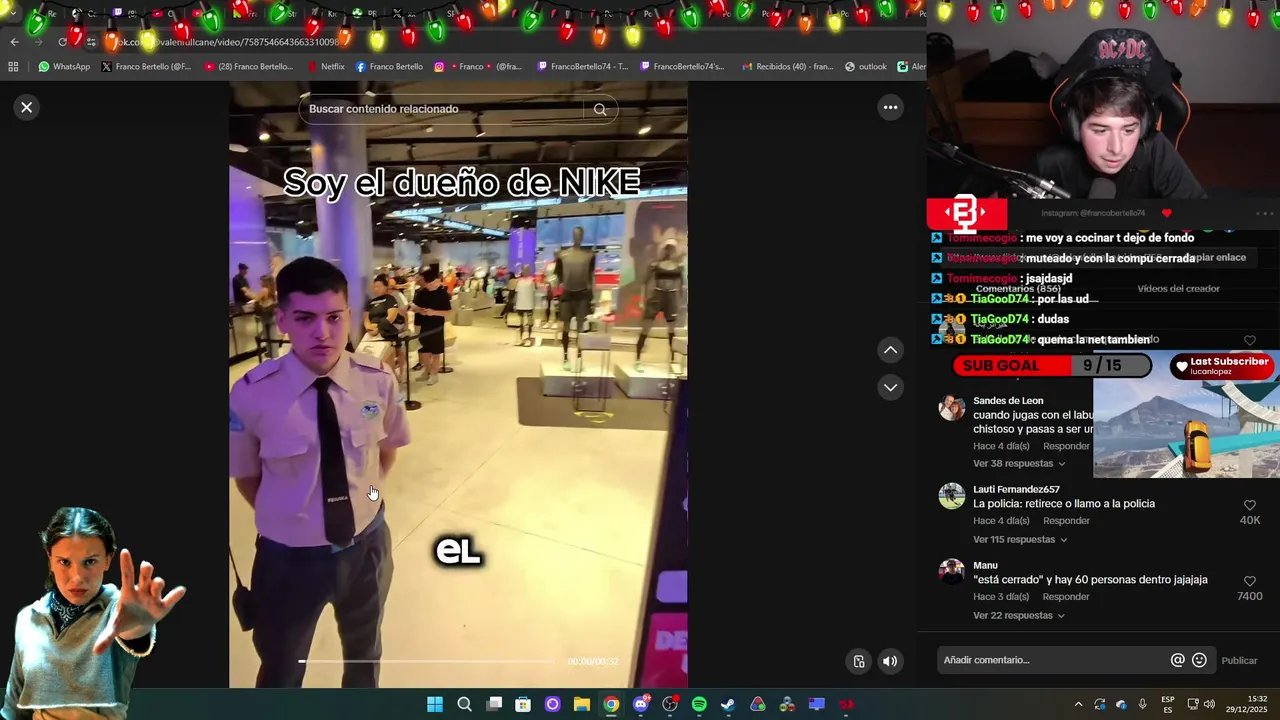Open Windows taskbar Search
Image resolution: width=1280 pixels, height=720 pixels.
(464, 705)
